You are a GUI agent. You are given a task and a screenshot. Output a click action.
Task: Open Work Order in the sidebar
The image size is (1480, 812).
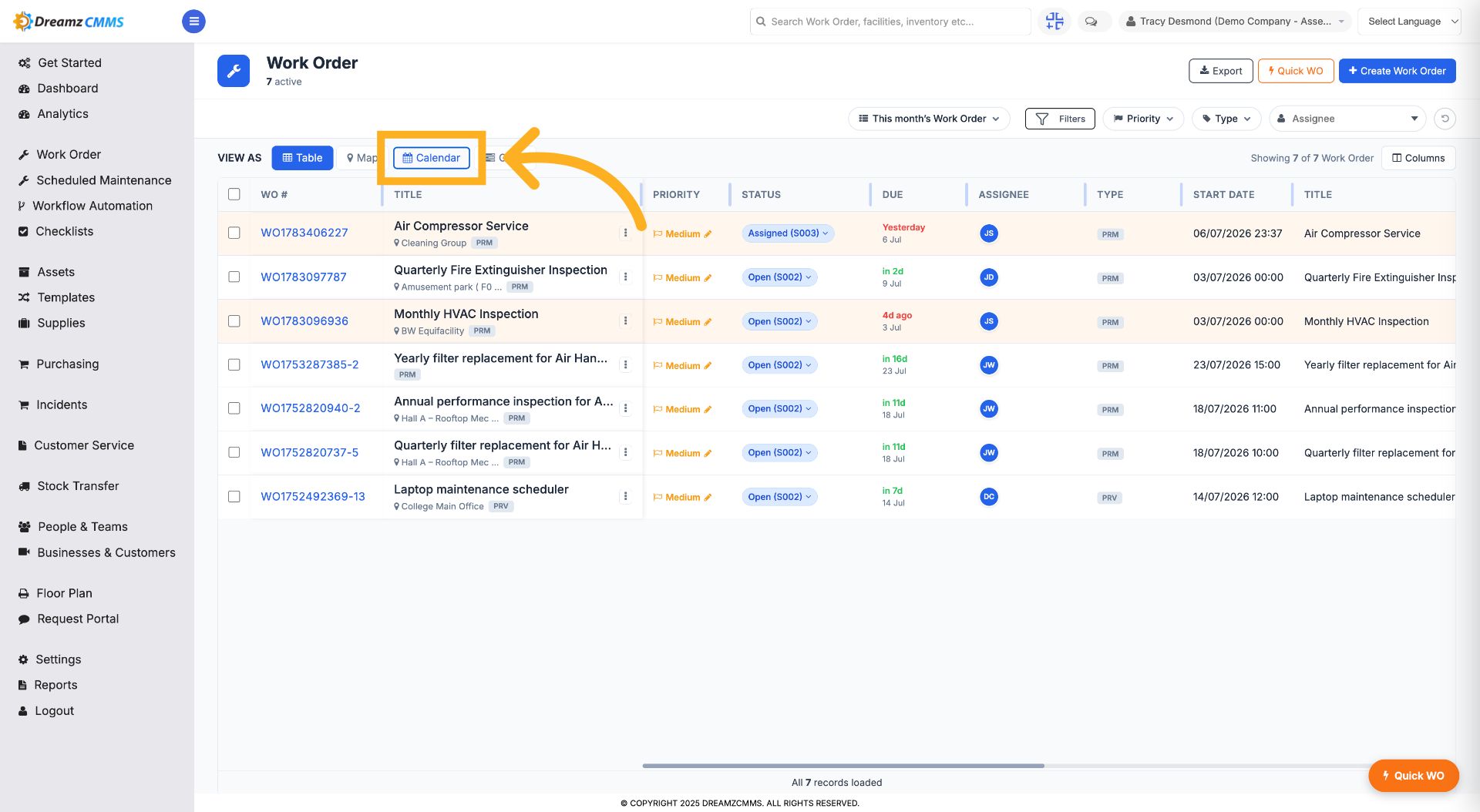(59, 155)
